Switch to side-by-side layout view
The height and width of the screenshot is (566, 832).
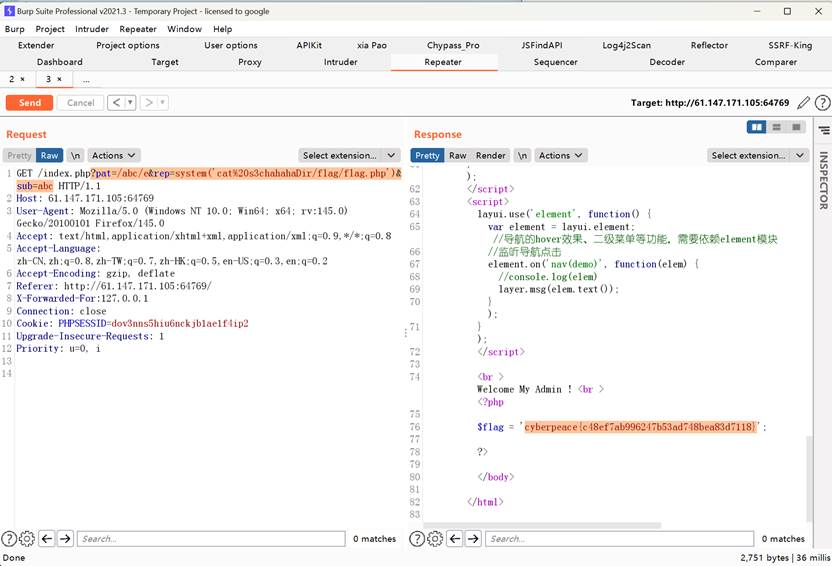coord(756,127)
